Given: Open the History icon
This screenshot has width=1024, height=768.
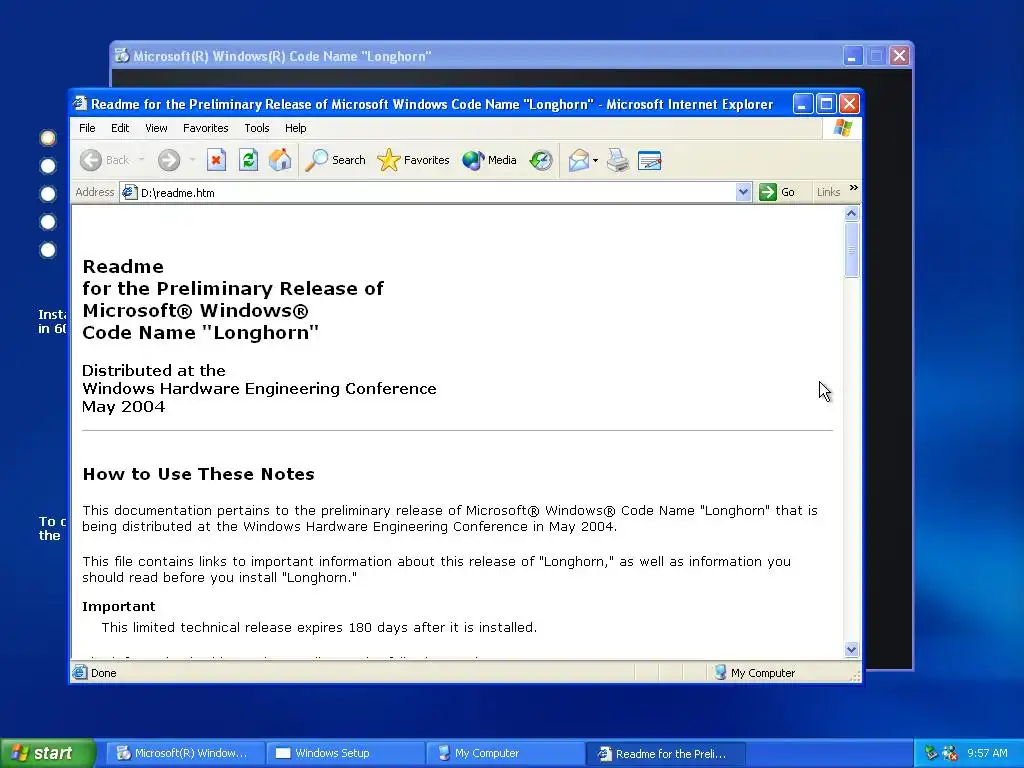Looking at the screenshot, I should point(541,160).
